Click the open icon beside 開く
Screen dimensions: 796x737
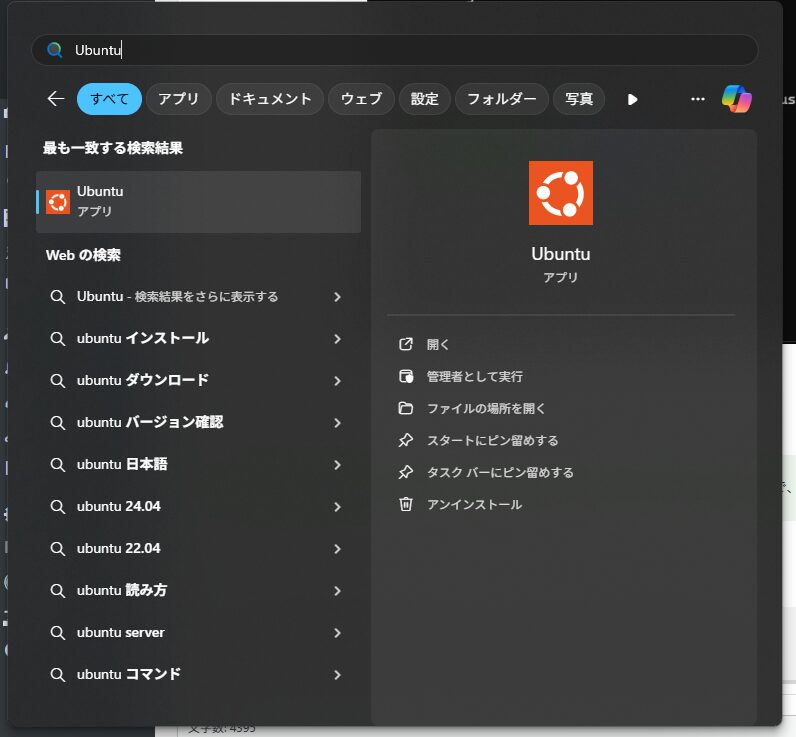(406, 344)
